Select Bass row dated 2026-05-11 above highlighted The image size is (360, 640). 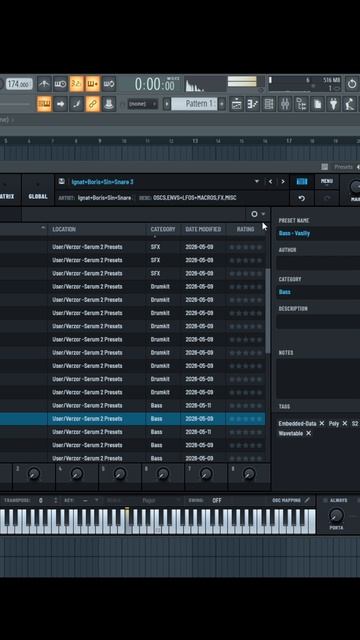click(133, 406)
